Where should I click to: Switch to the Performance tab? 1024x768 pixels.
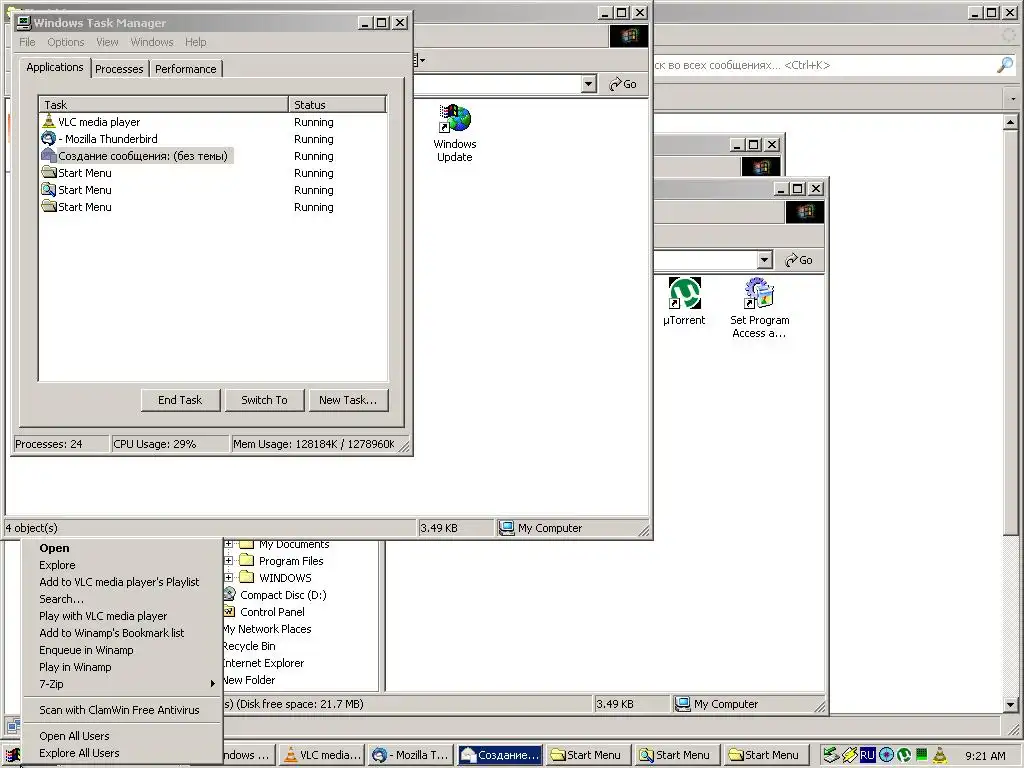185,69
